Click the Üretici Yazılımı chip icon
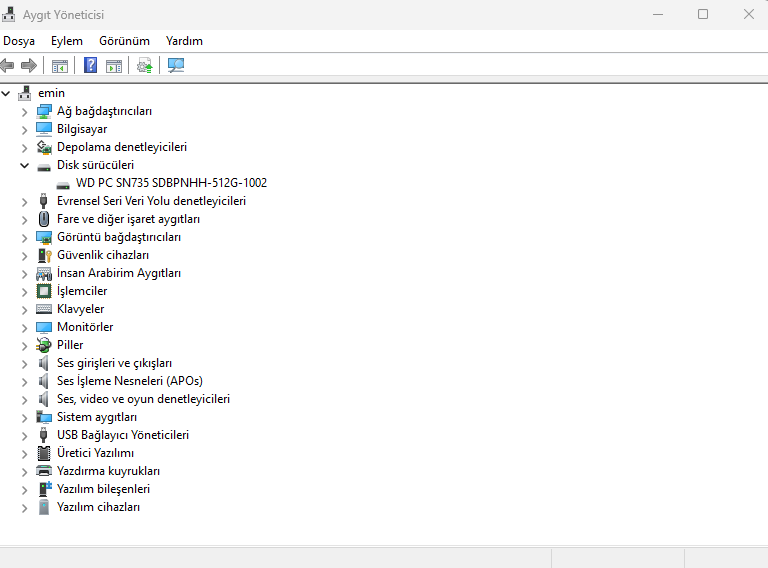Viewport: 768px width, 568px height. pos(44,453)
